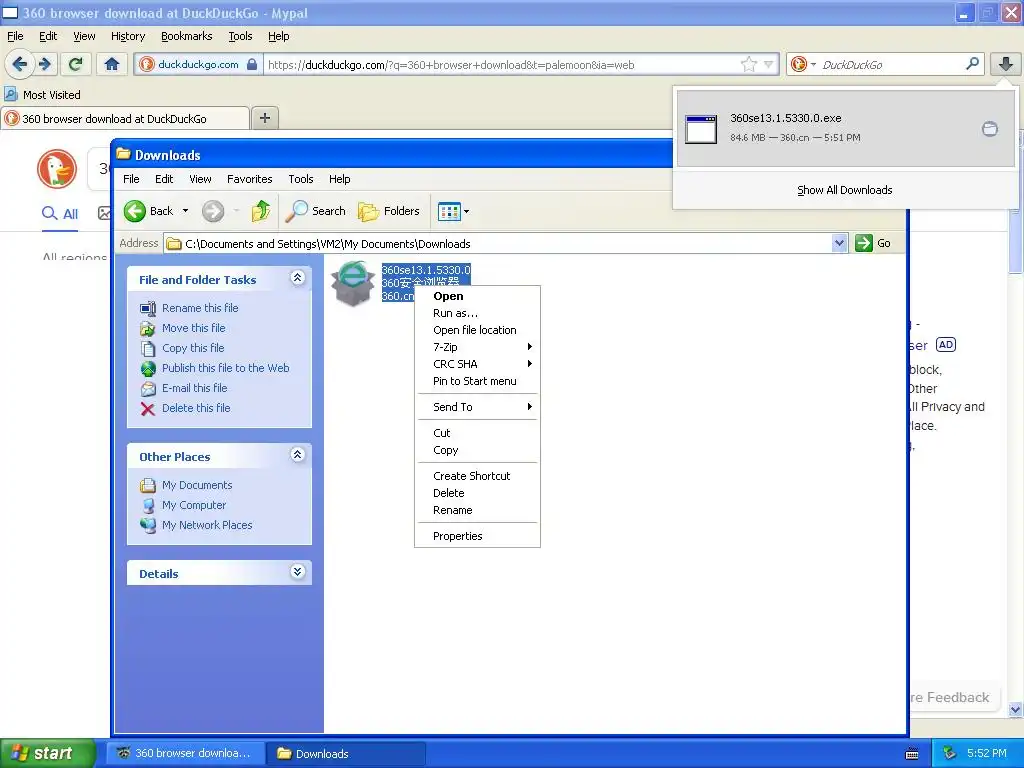Choose Open in the context menu

pyautogui.click(x=477, y=296)
